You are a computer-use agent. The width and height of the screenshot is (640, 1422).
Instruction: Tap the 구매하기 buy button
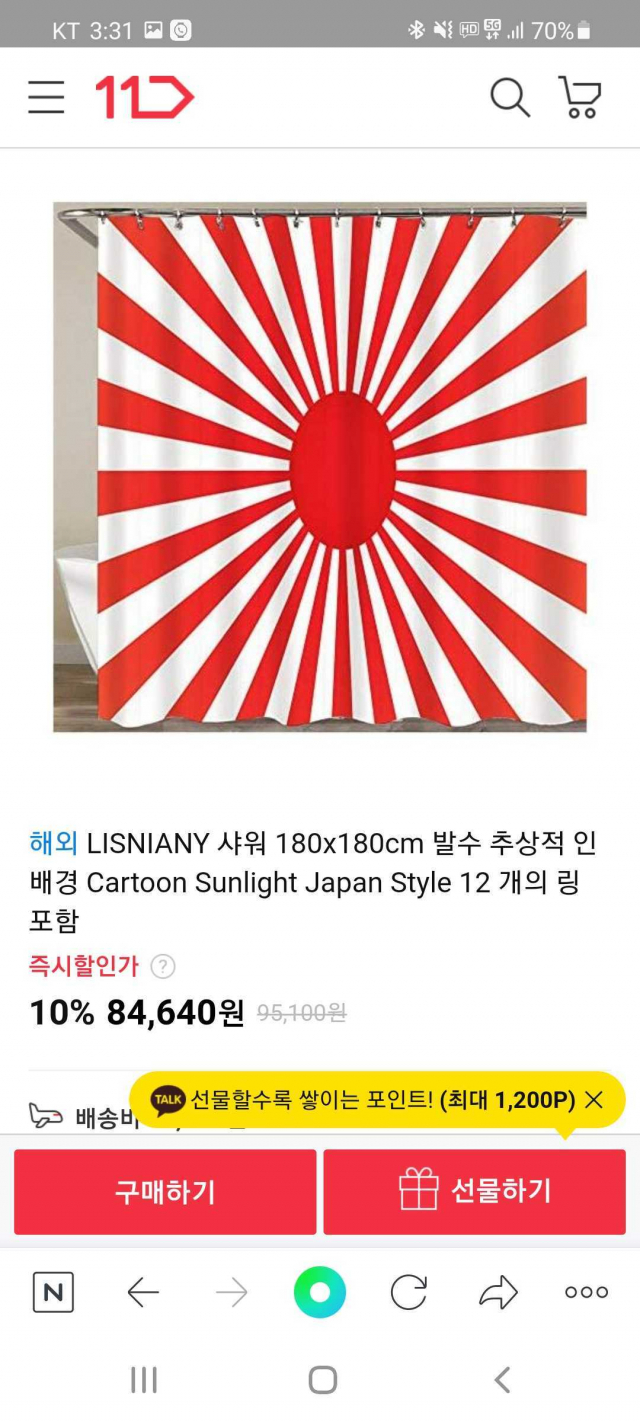point(165,1192)
